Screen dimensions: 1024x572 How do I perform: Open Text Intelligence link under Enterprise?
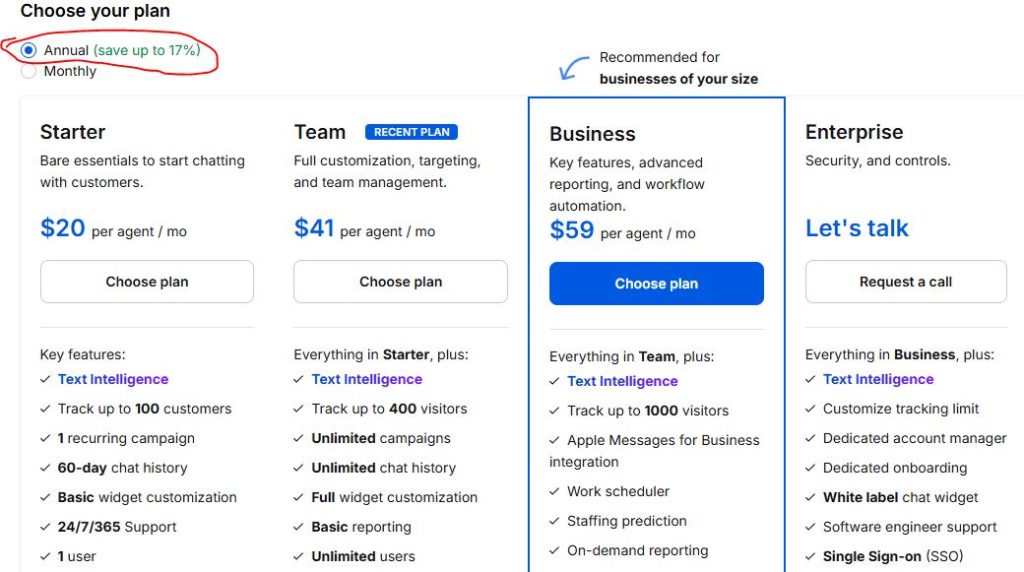pyautogui.click(x=878, y=379)
